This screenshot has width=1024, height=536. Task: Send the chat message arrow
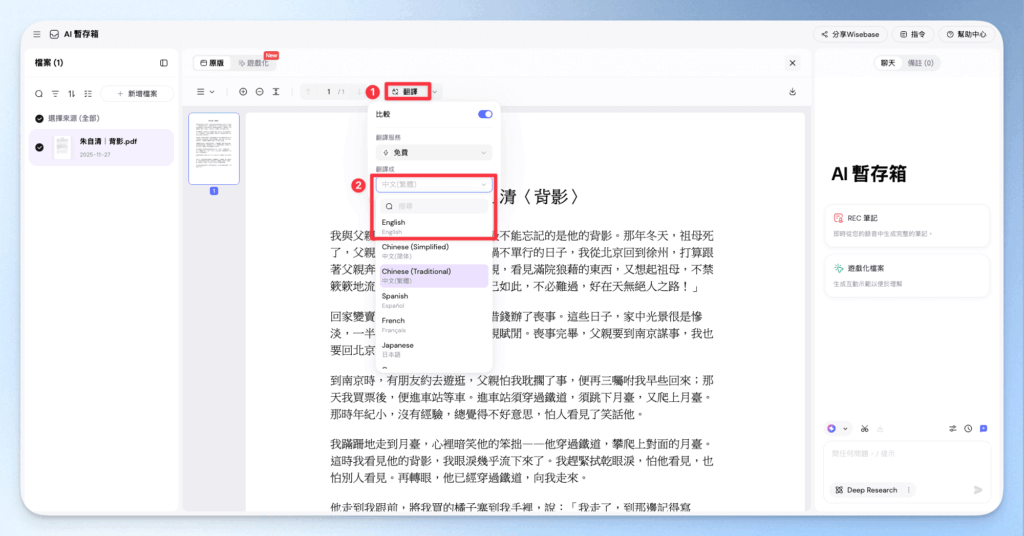click(x=978, y=490)
